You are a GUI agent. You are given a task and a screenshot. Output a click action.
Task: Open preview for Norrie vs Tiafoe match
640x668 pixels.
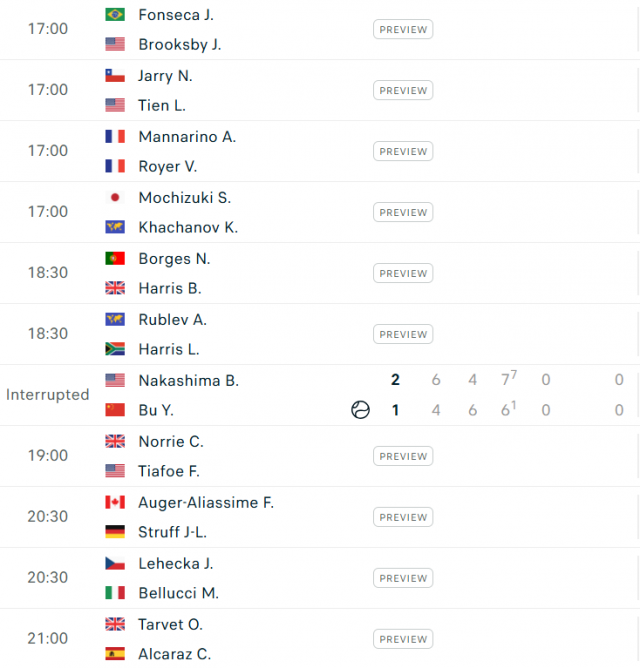[403, 456]
